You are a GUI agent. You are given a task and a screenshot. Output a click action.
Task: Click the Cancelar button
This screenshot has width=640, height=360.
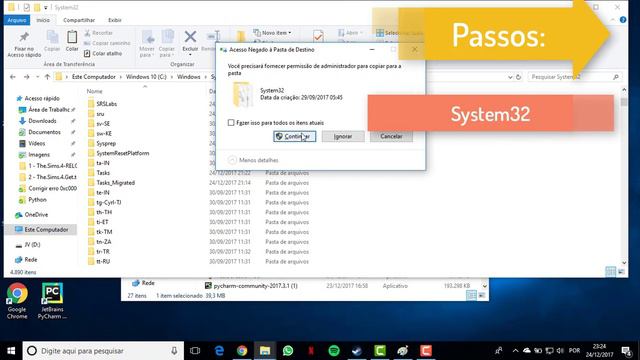point(391,136)
